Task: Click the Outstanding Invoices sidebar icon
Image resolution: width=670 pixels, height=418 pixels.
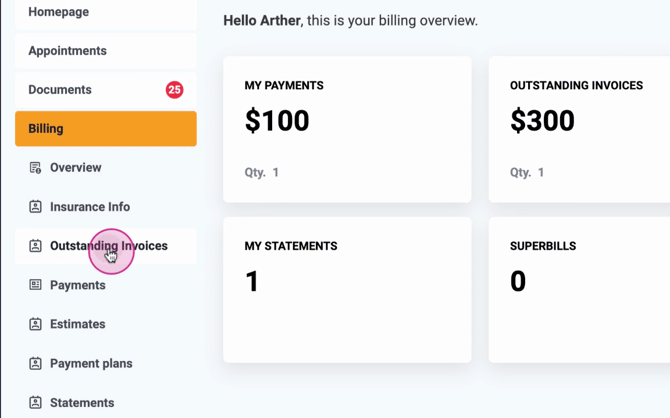Action: point(35,246)
